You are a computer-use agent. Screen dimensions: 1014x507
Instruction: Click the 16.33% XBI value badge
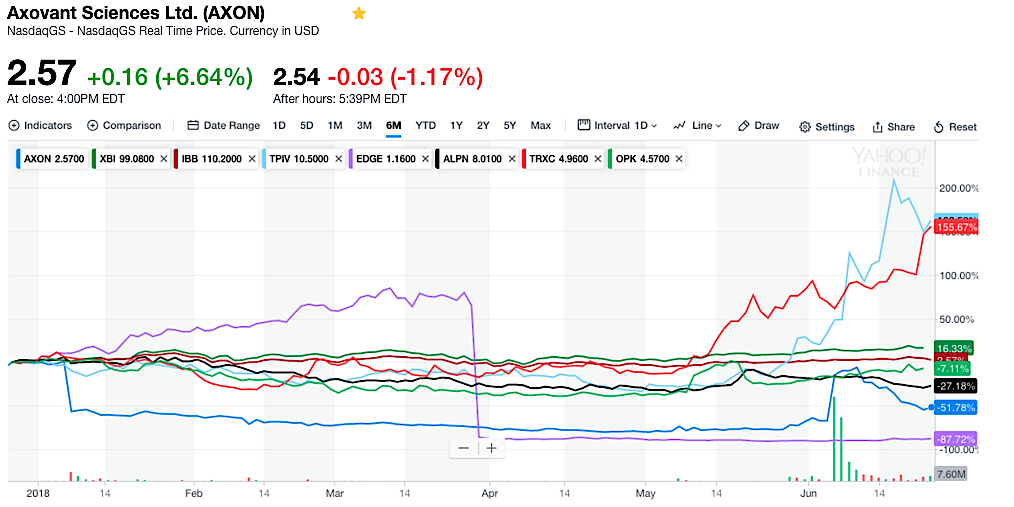[956, 349]
